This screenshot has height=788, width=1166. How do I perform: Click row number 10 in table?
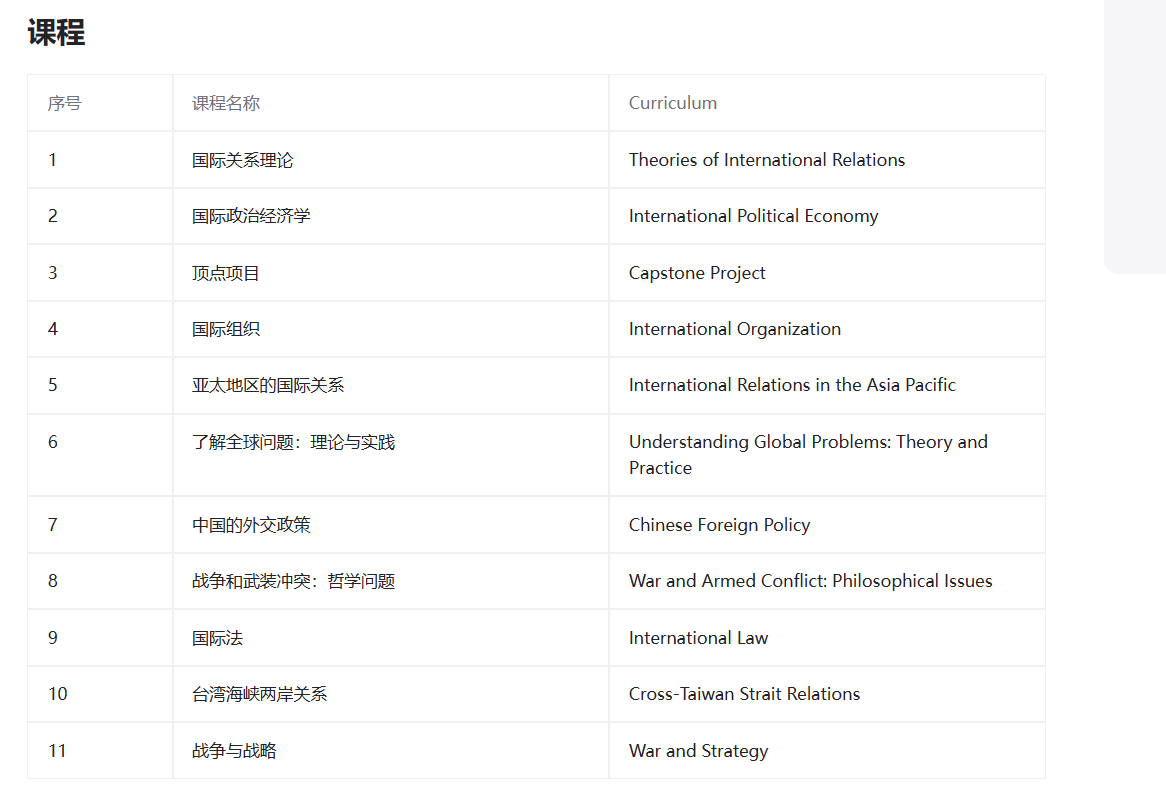tap(58, 694)
